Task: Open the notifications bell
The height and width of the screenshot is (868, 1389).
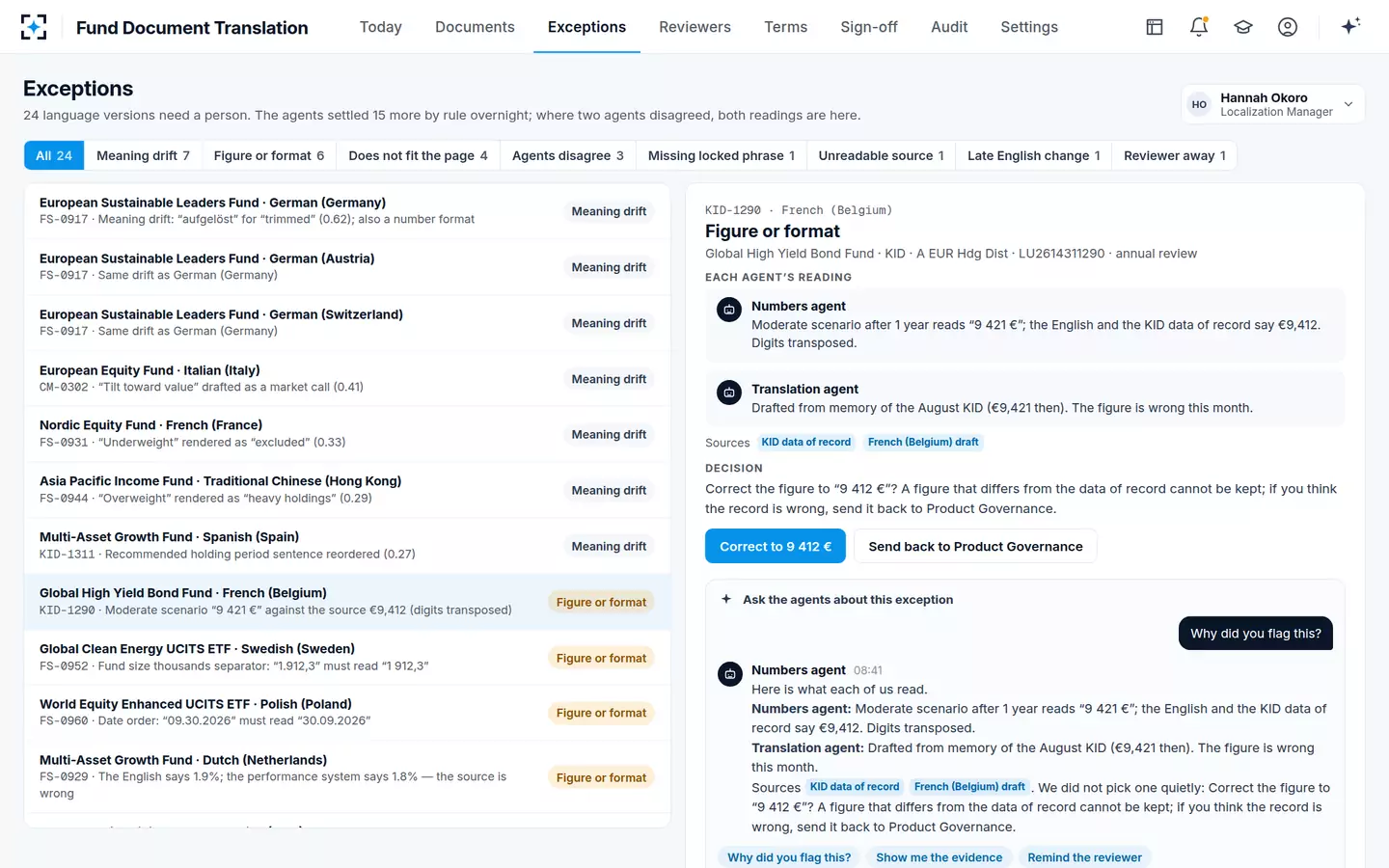Action: coord(1199,27)
